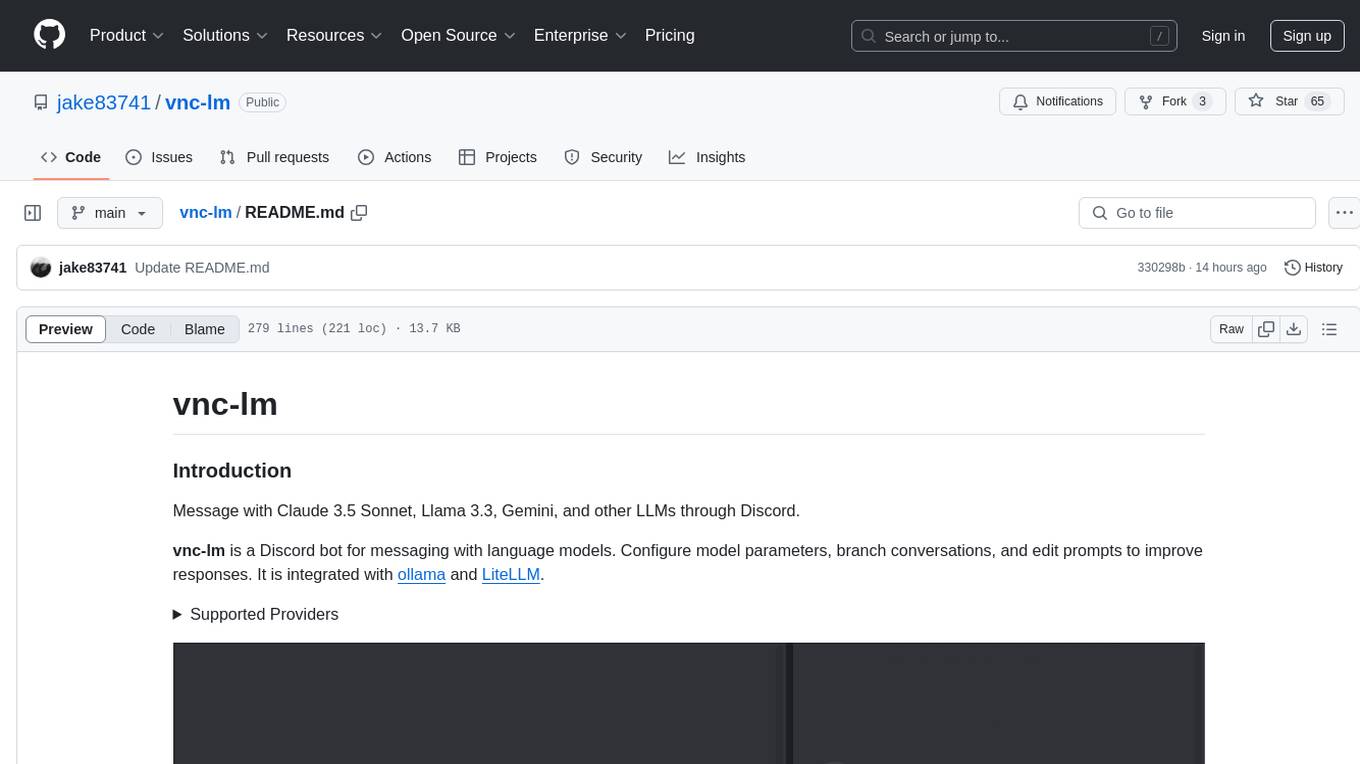1360x764 pixels.
Task: Switch to the Code tab
Action: point(71,157)
